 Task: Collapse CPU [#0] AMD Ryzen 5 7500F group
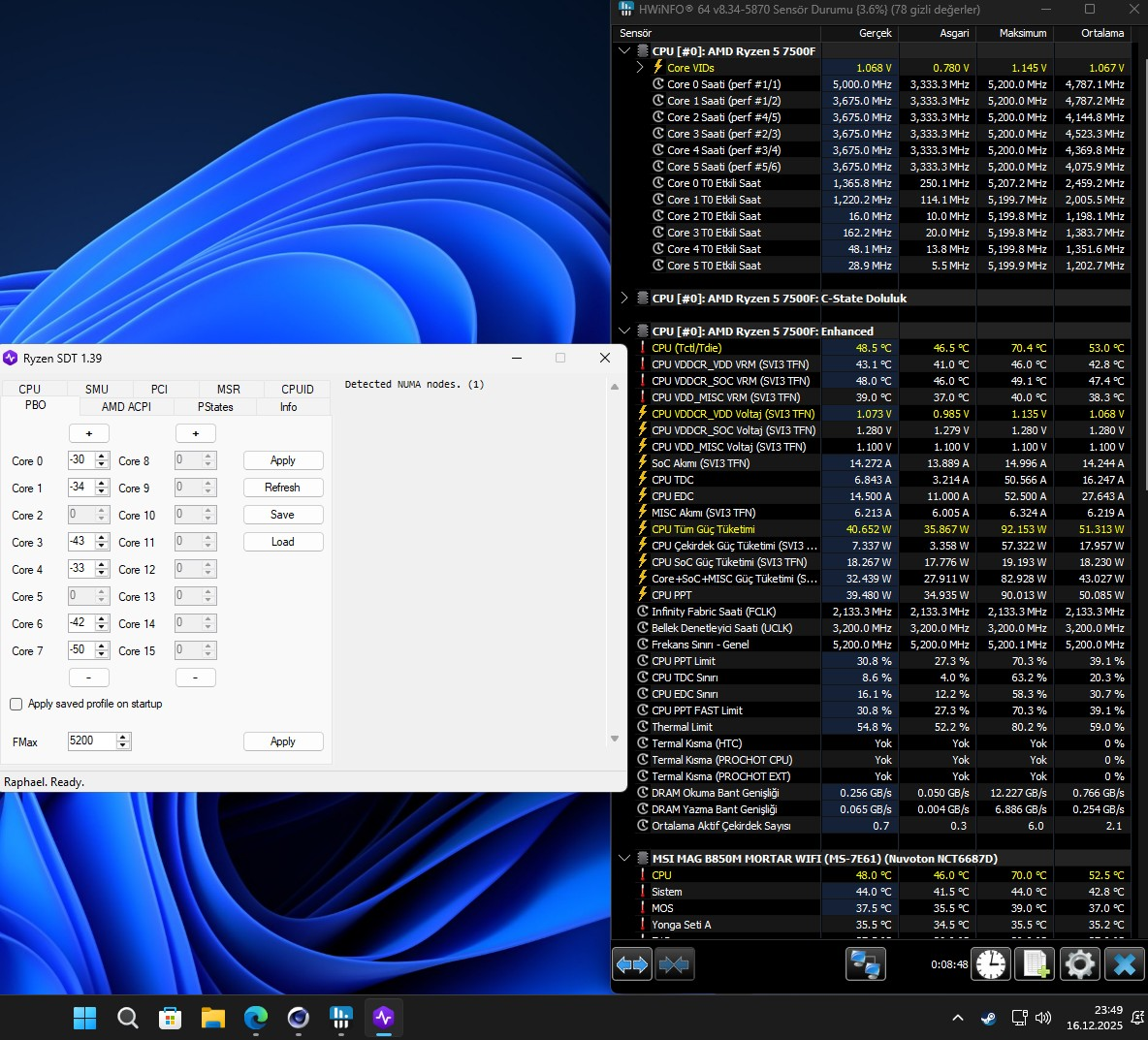tap(624, 51)
